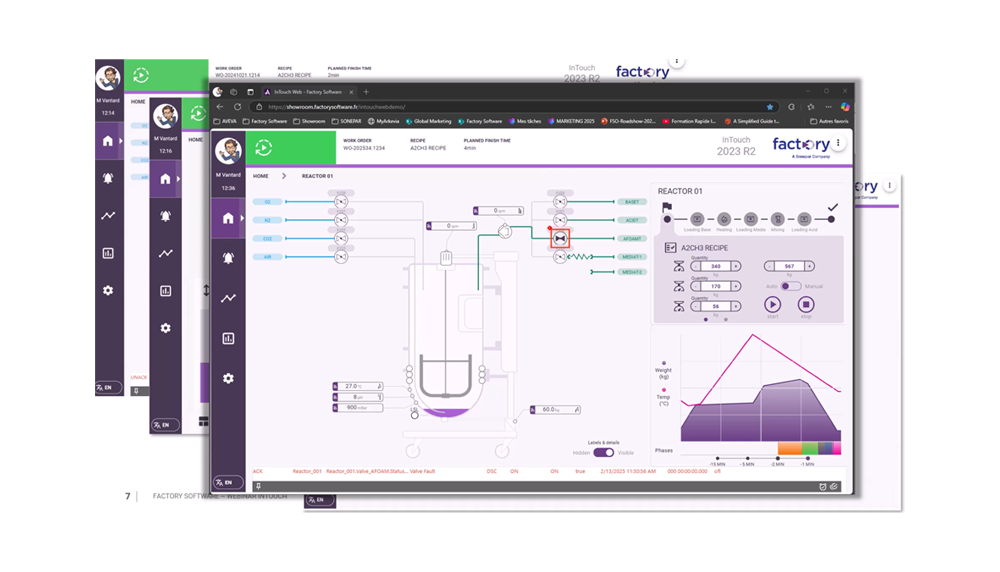Image resolution: width=1000 pixels, height=572 pixels.
Task: Select the -2 MIN timeline marker
Action: 777,458
